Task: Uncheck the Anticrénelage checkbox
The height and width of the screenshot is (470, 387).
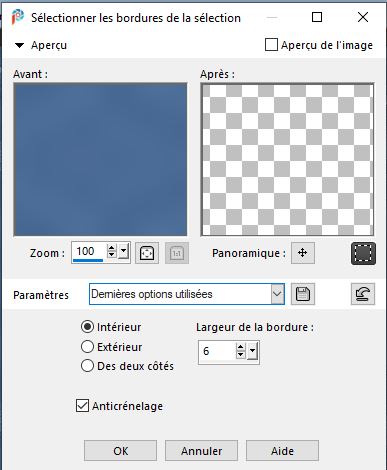Action: [x=82, y=406]
